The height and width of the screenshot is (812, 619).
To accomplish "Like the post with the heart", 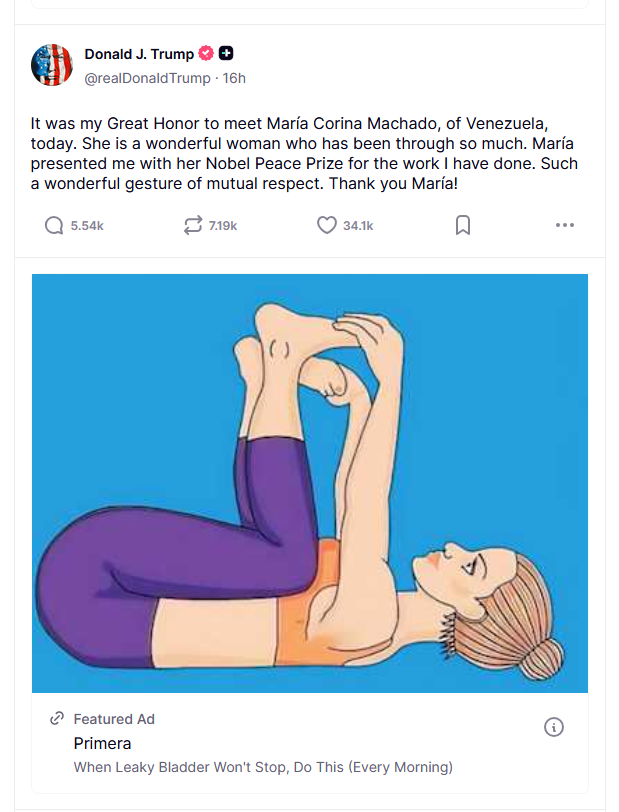I will coord(326,226).
